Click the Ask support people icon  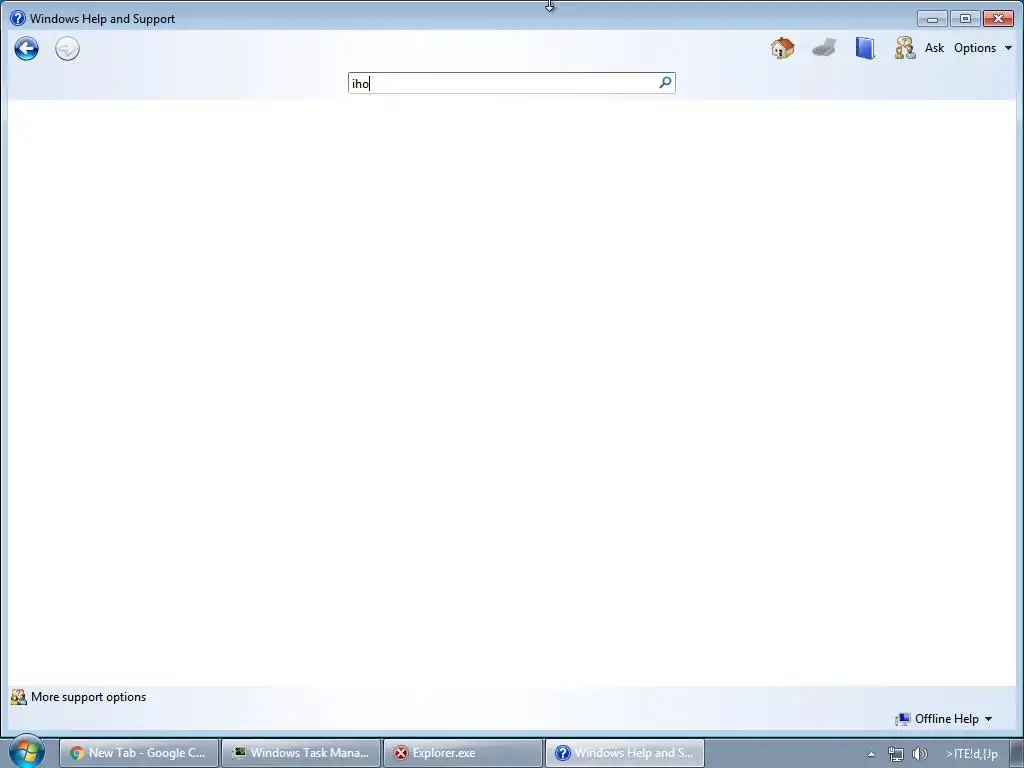(905, 48)
